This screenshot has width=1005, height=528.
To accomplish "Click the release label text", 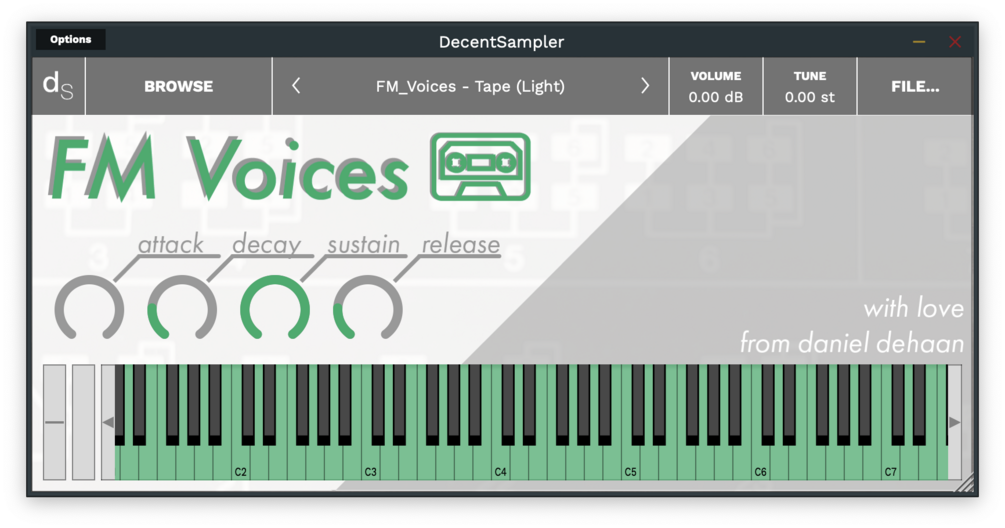I will coord(461,244).
